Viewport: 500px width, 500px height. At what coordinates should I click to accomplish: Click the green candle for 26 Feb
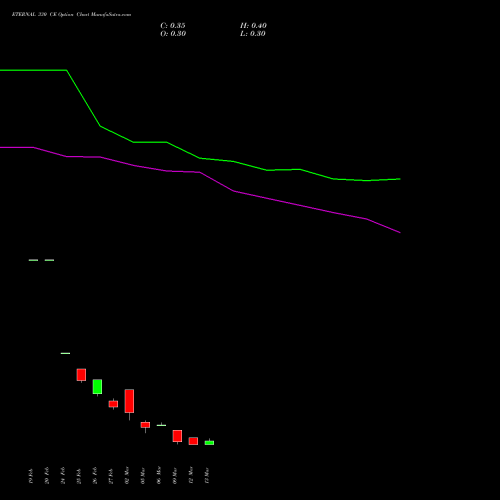click(97, 387)
